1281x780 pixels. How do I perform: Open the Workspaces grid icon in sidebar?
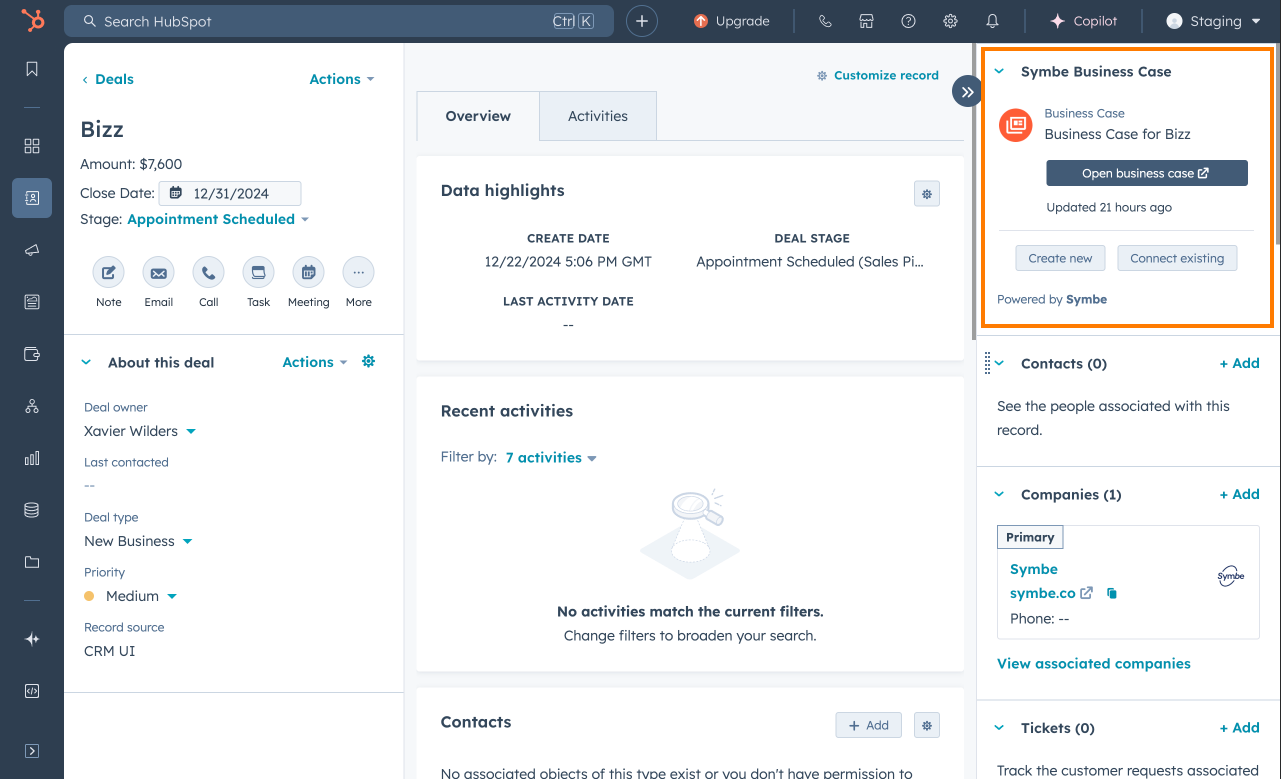[x=32, y=146]
